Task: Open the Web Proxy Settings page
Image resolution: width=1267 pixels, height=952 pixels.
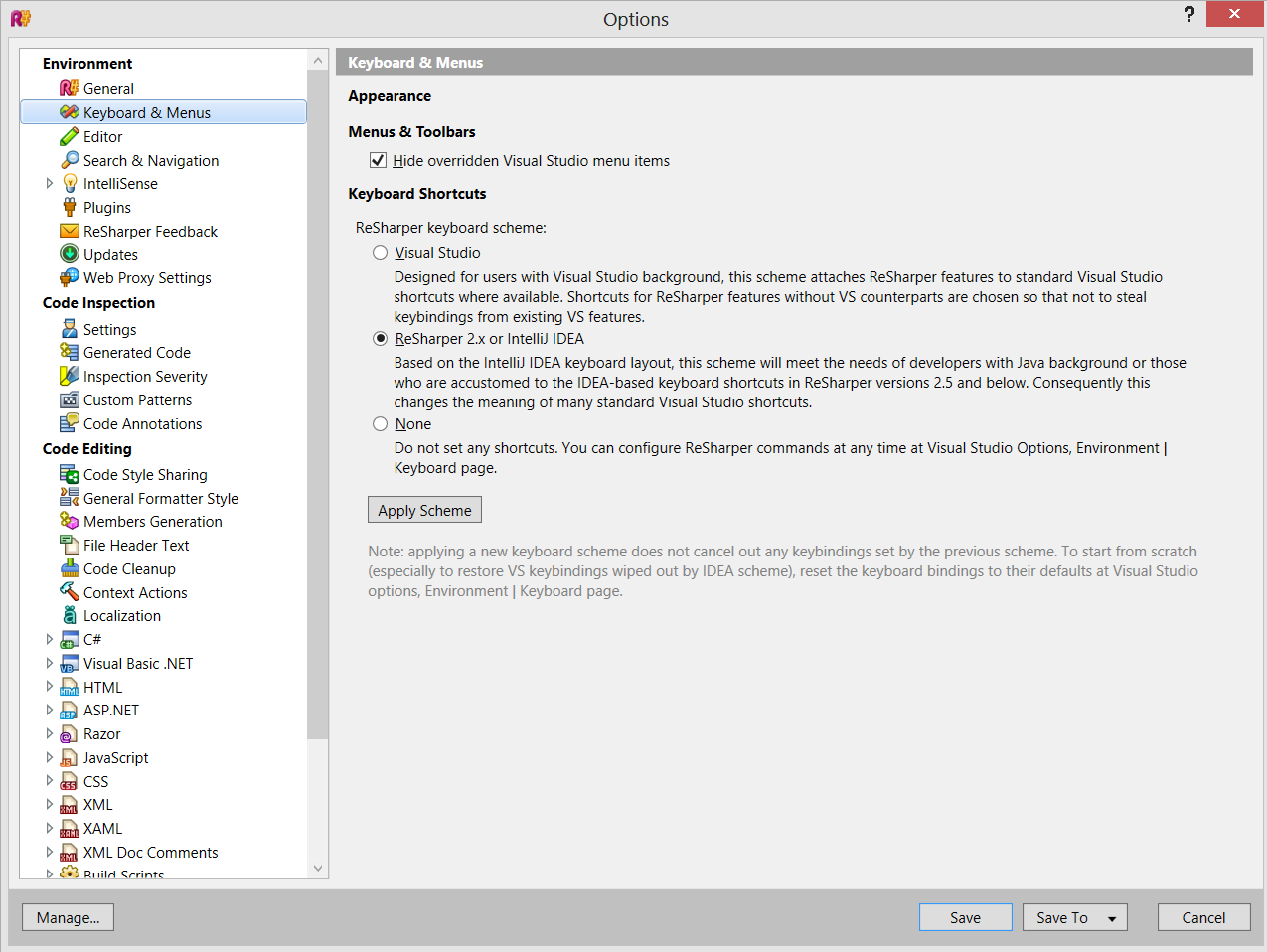Action: click(147, 278)
